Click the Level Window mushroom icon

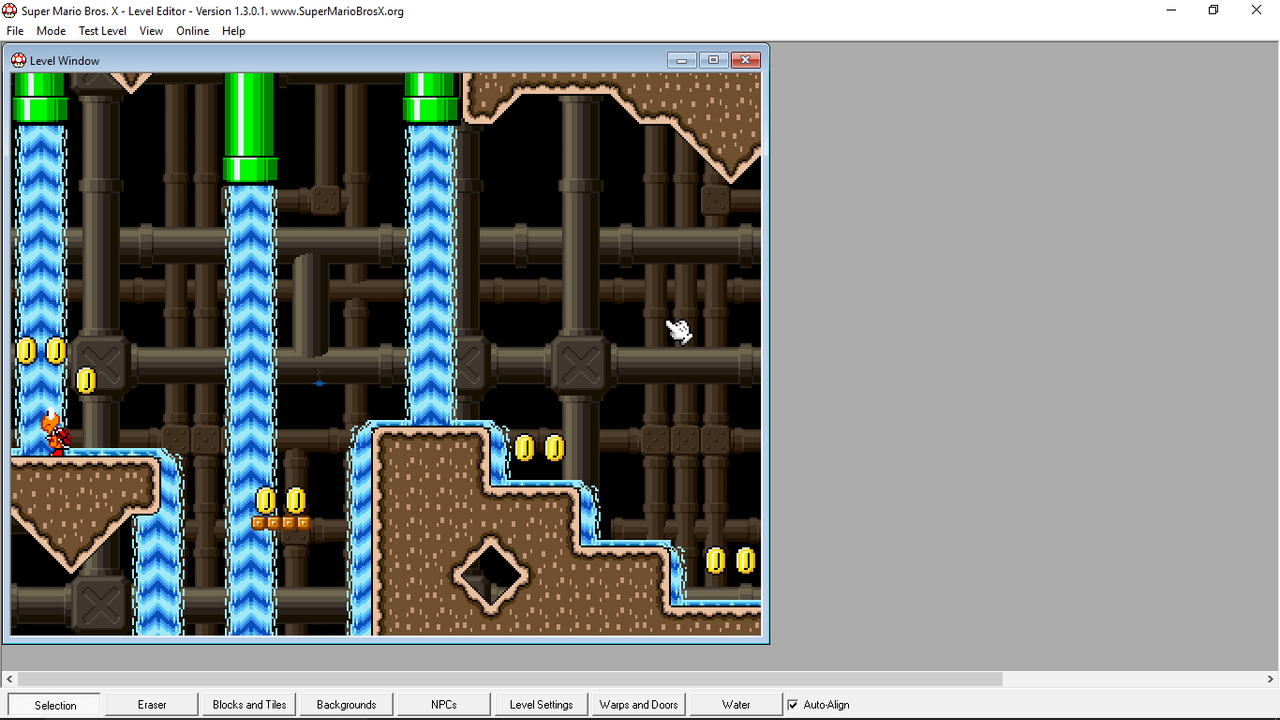pos(18,60)
